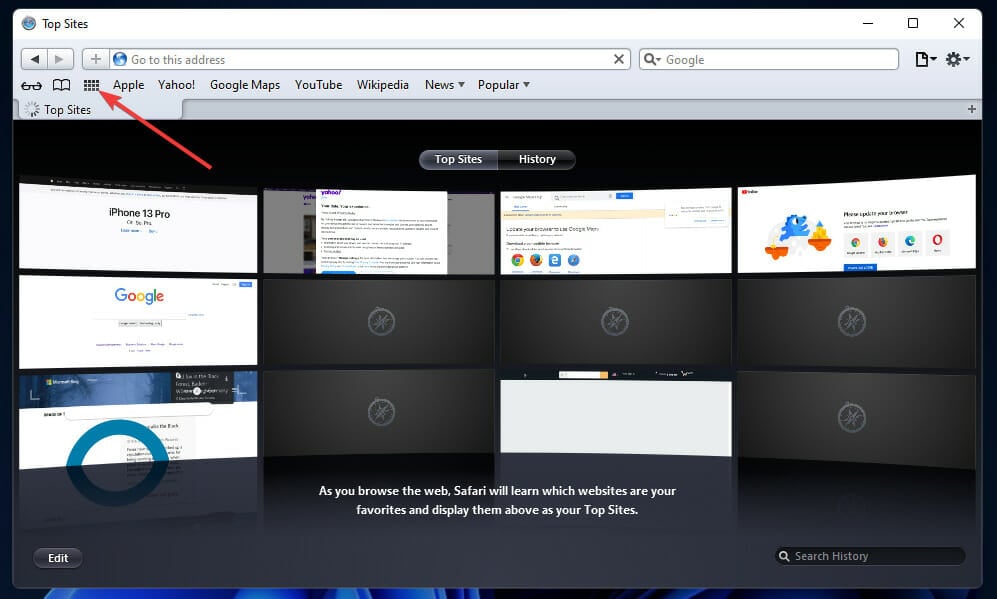Minimize the Top Sites window

pyautogui.click(x=868, y=24)
